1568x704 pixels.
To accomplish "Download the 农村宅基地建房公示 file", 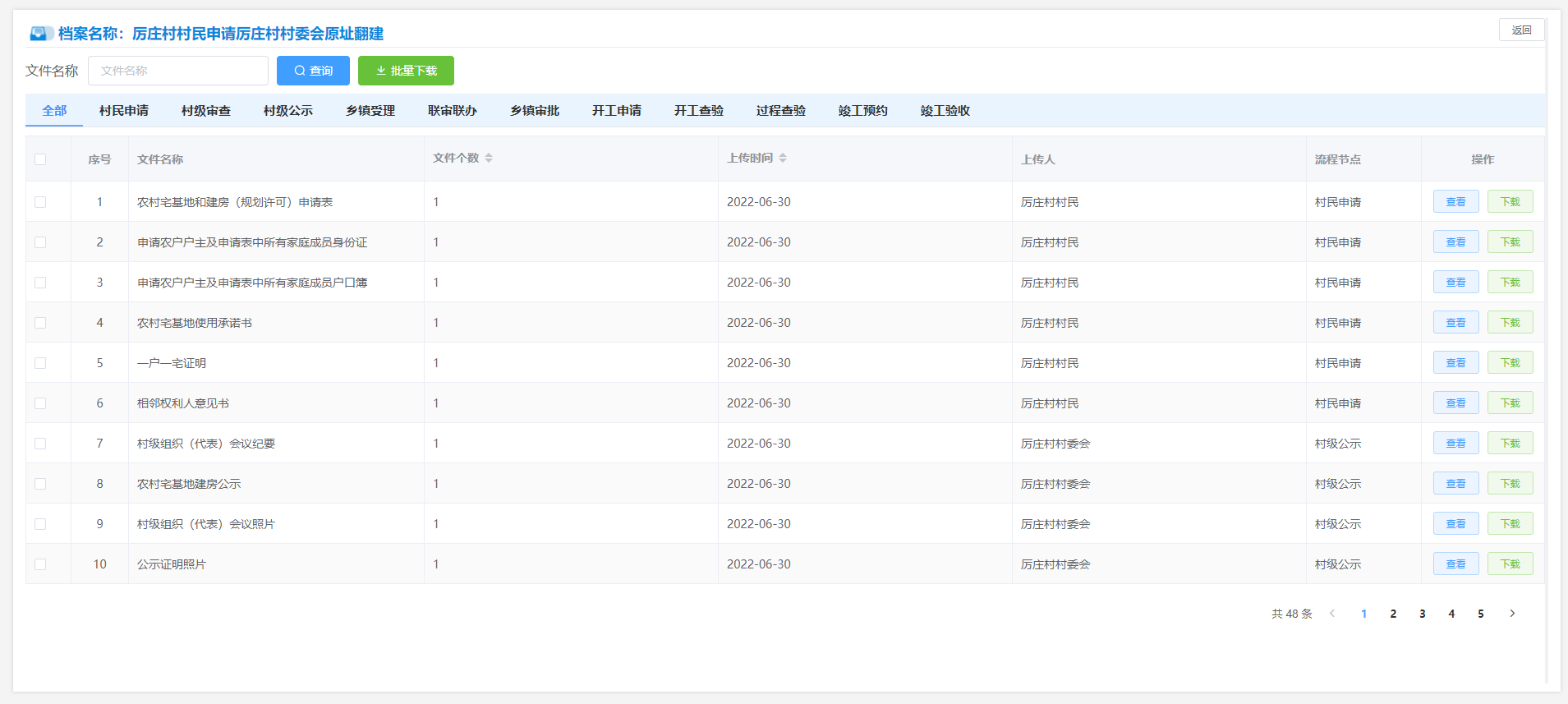I will tap(1510, 484).
